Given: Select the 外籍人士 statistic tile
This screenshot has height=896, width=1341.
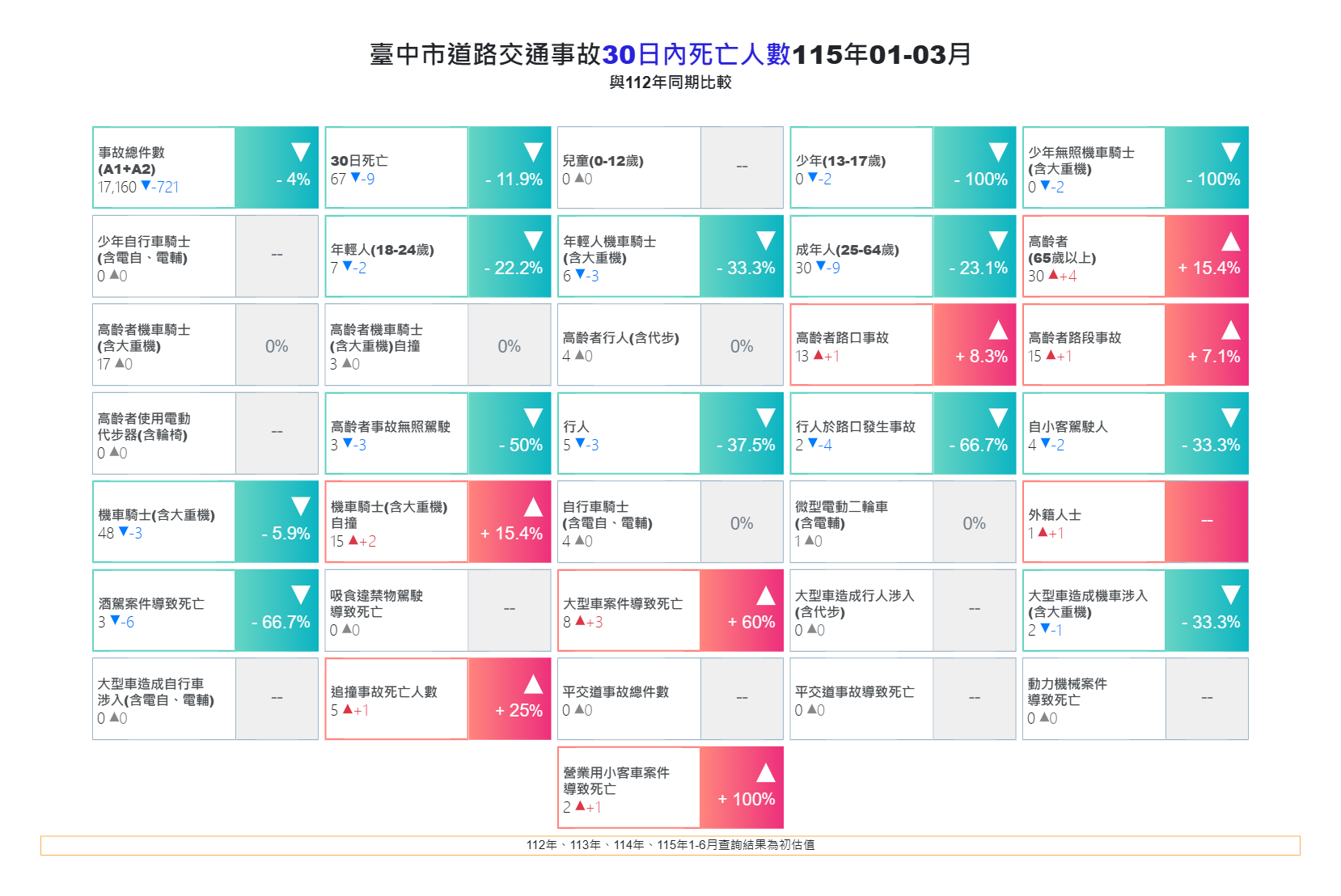Looking at the screenshot, I should 1136,522.
